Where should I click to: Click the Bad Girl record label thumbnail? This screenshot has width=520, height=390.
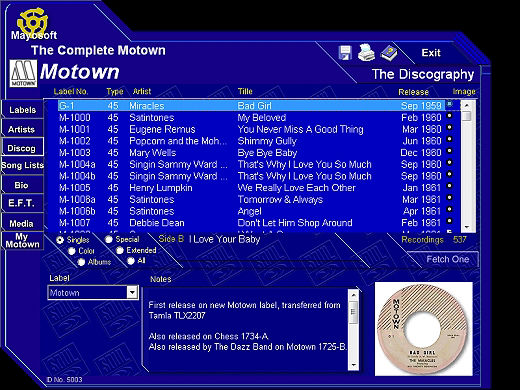[424, 329]
